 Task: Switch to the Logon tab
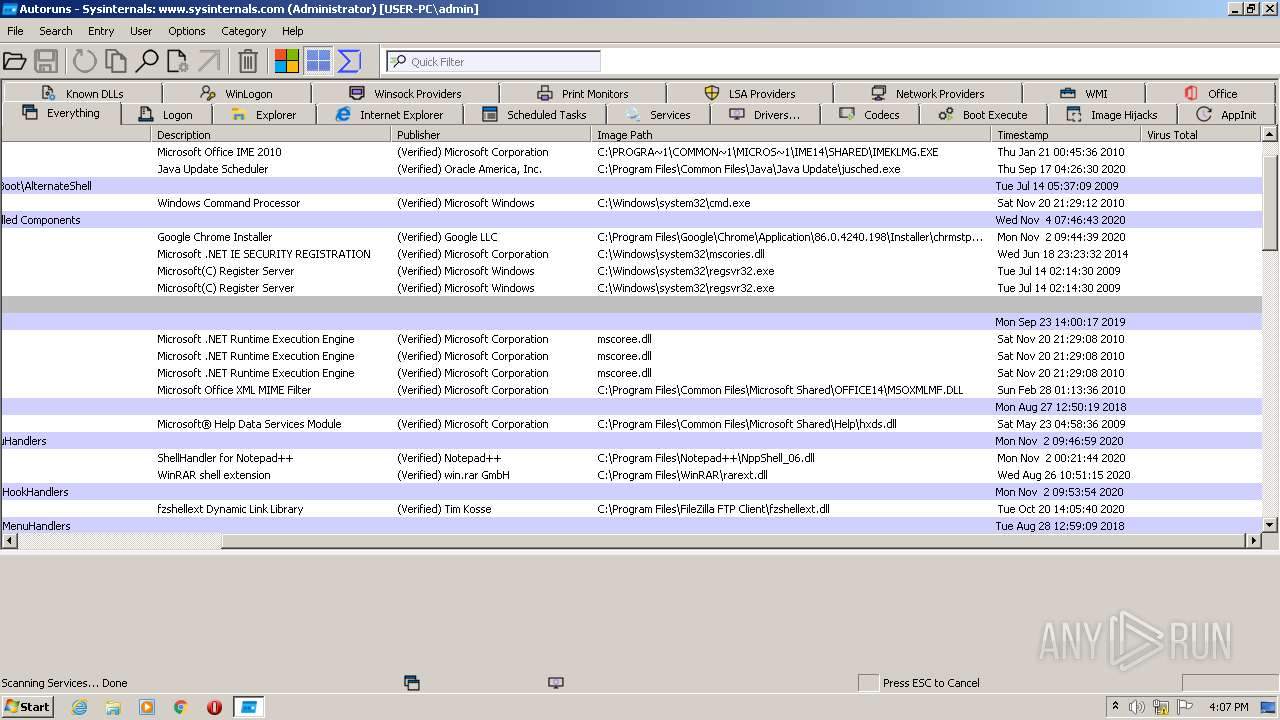pos(166,115)
